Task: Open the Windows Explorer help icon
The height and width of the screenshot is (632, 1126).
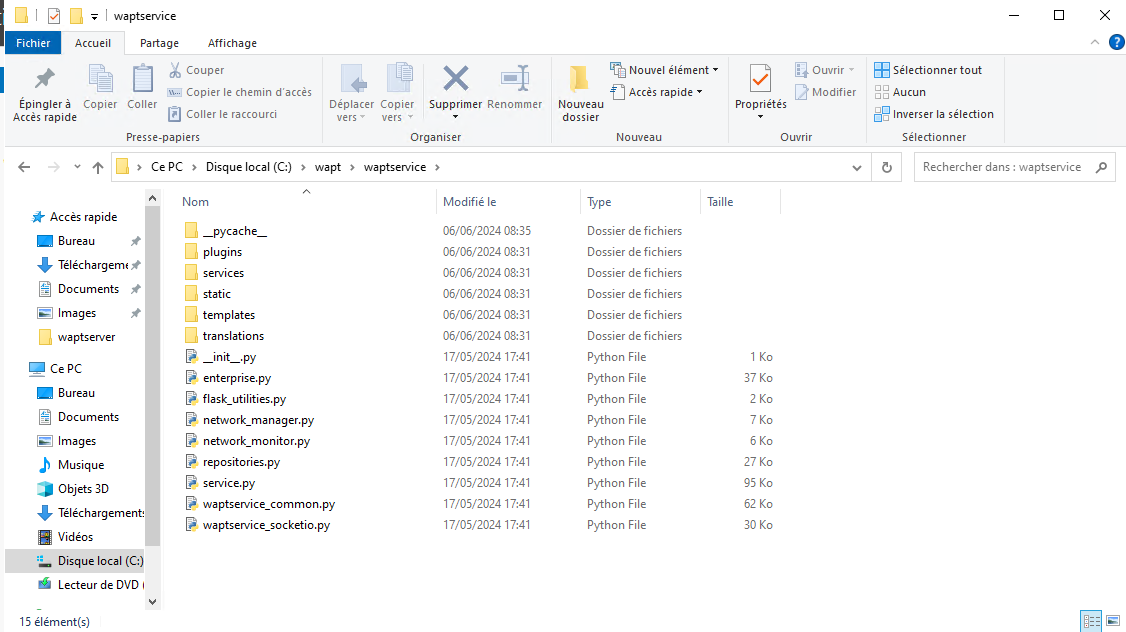Action: (1117, 42)
